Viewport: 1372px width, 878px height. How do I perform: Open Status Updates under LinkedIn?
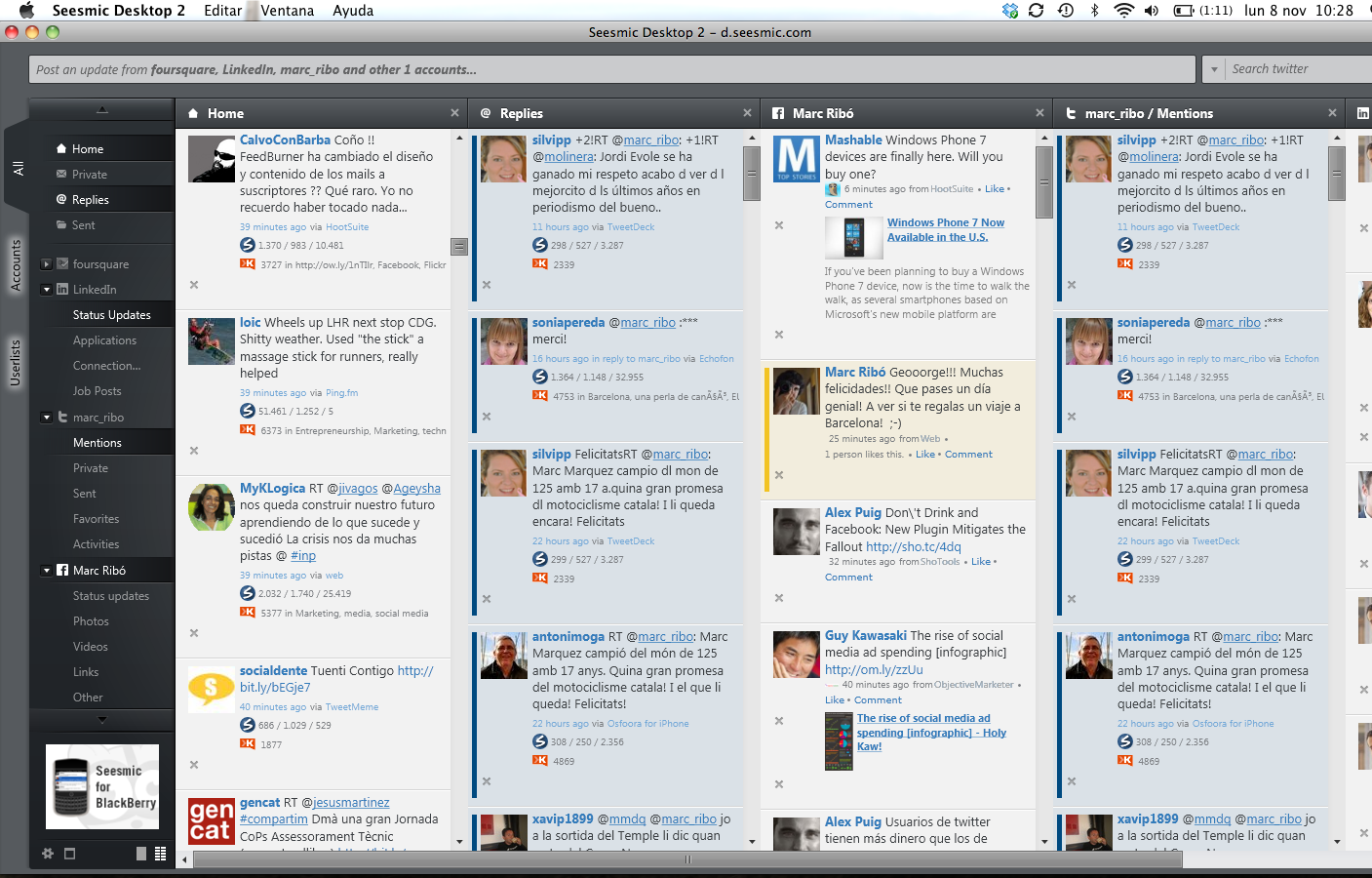point(112,315)
